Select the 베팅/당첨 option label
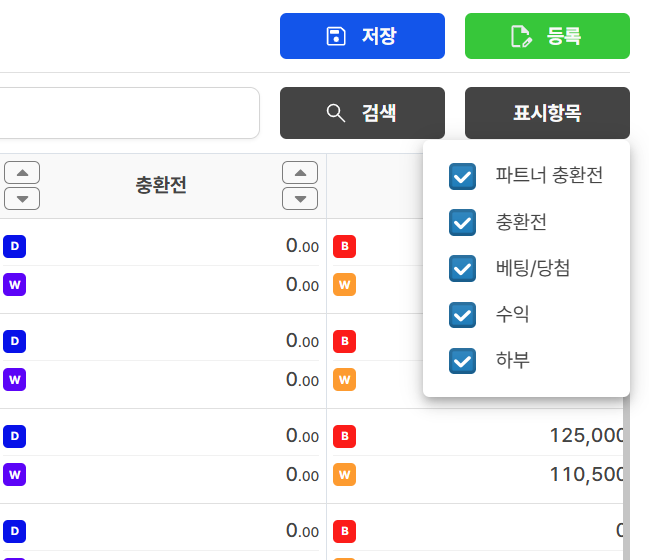 pyautogui.click(x=533, y=268)
